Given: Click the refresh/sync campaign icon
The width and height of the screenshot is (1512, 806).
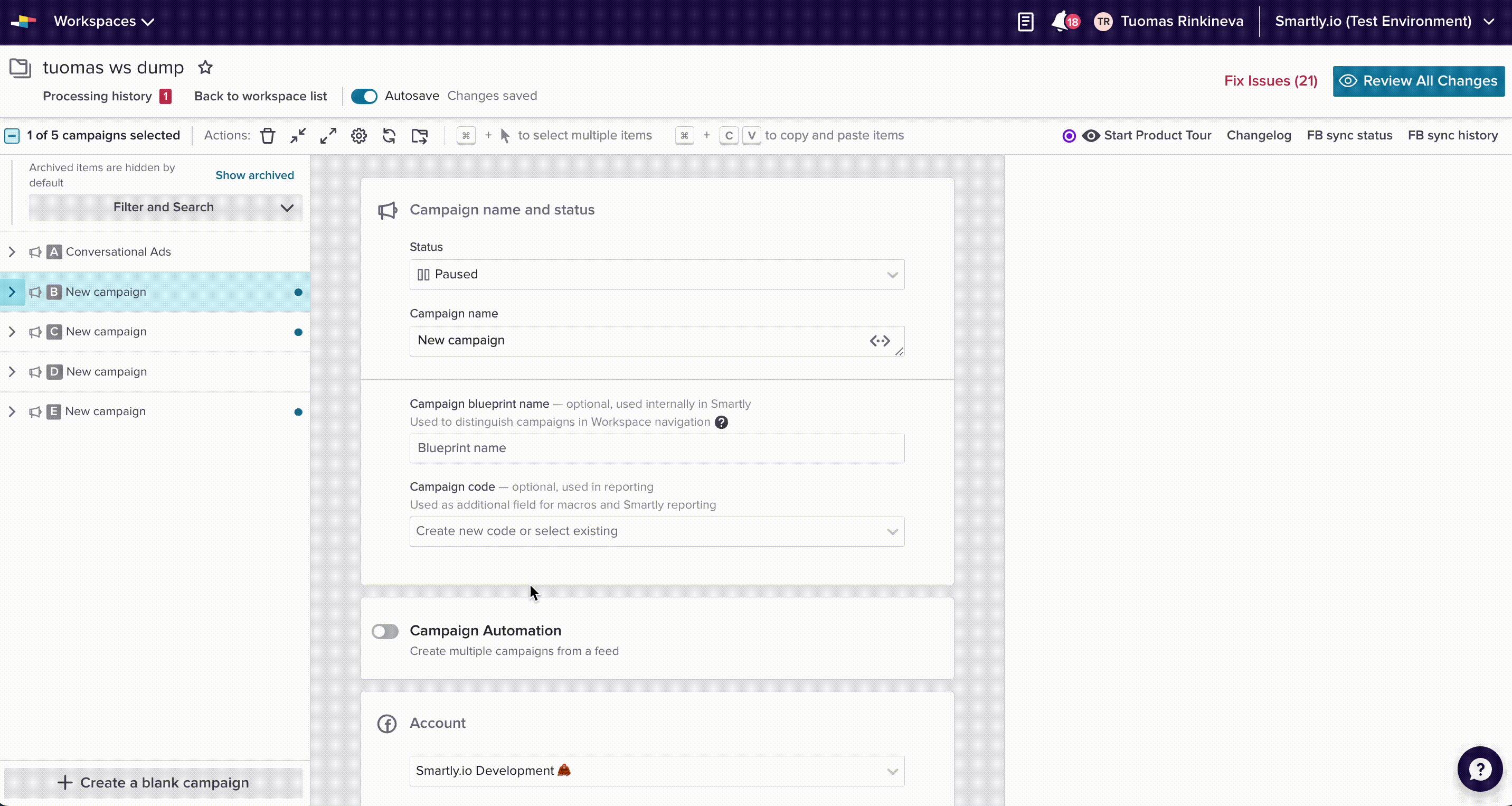Looking at the screenshot, I should [389, 135].
